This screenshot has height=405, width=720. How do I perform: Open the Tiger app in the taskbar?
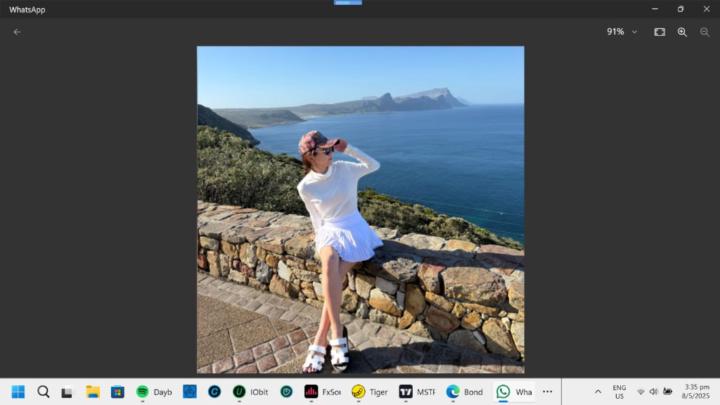pyautogui.click(x=369, y=392)
